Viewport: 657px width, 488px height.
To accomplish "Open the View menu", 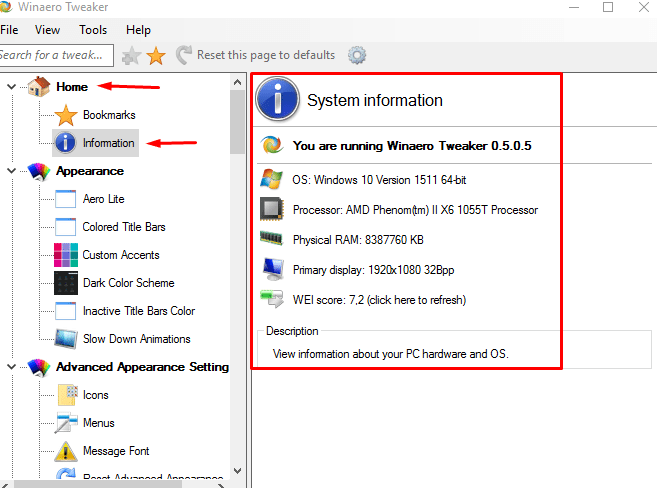I will (x=47, y=30).
